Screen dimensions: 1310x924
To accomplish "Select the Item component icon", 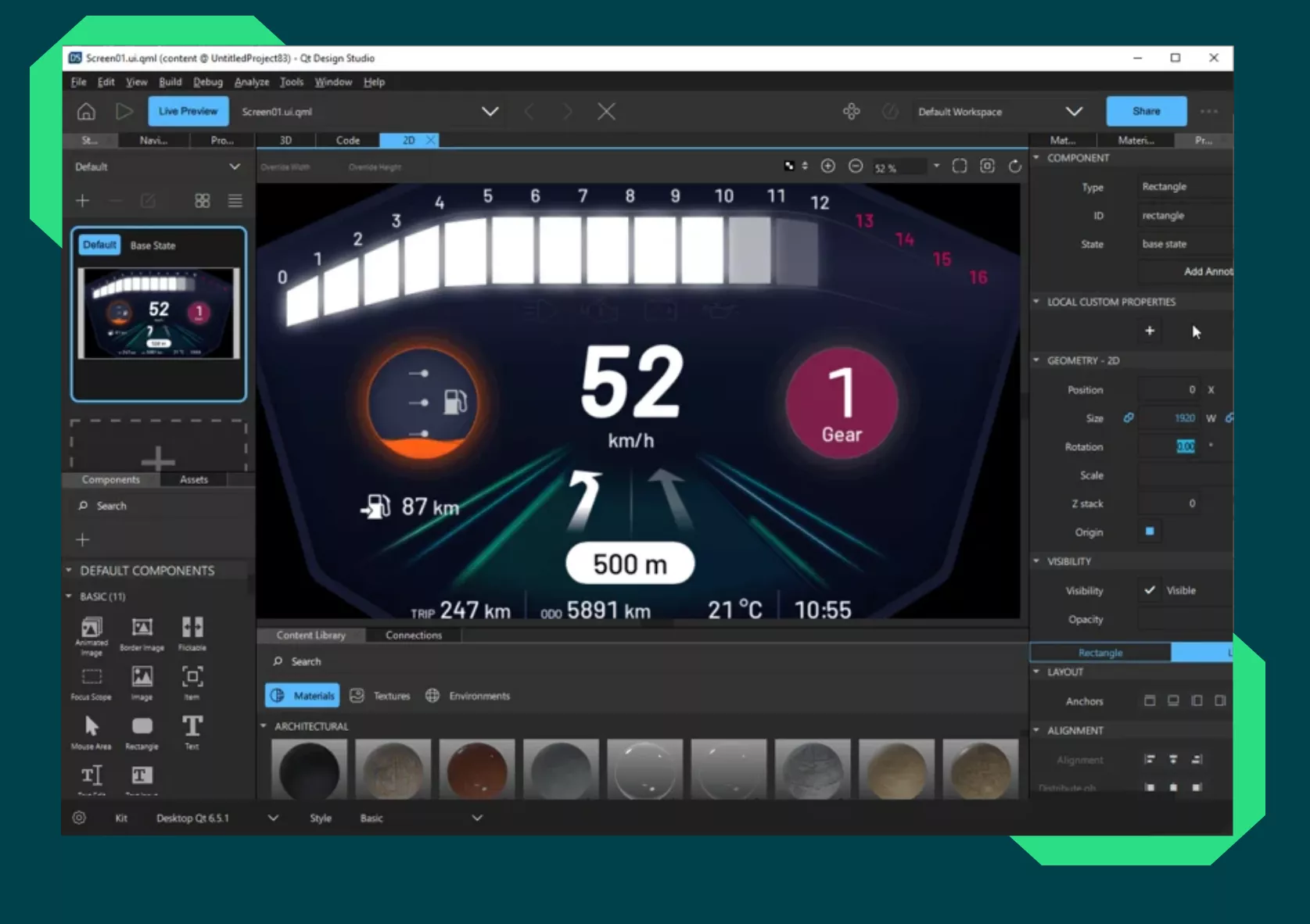I will tap(192, 676).
